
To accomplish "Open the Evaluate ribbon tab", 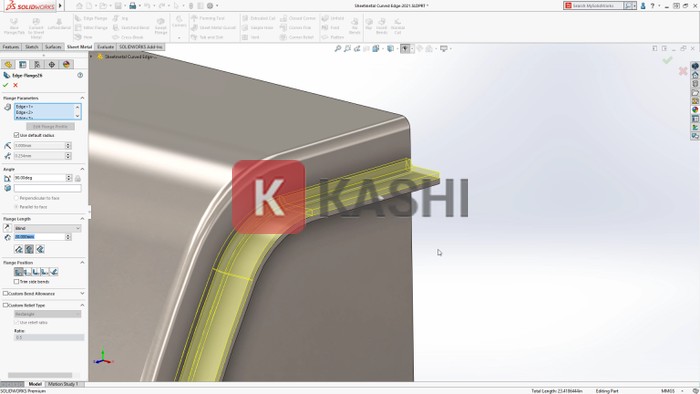I will 106,47.
